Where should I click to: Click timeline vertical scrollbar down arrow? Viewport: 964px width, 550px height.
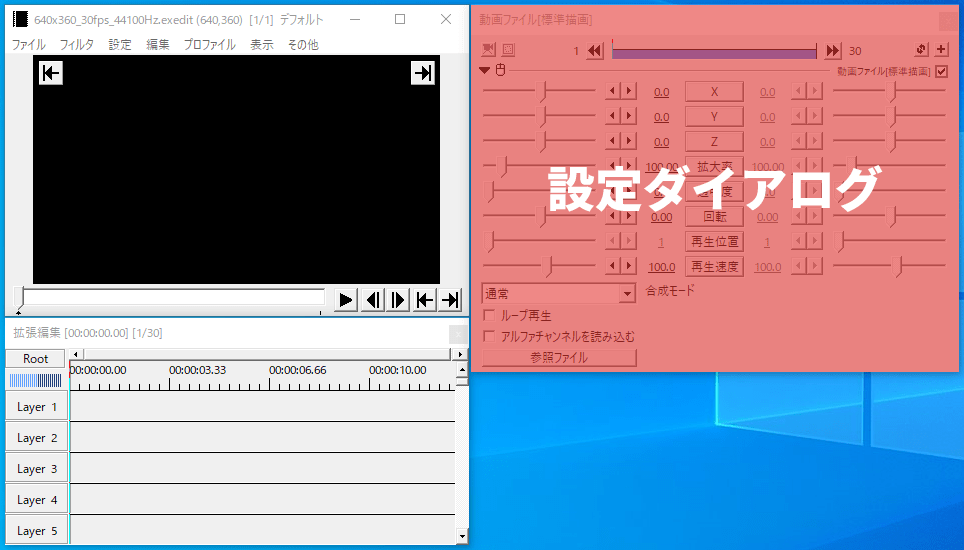462,536
